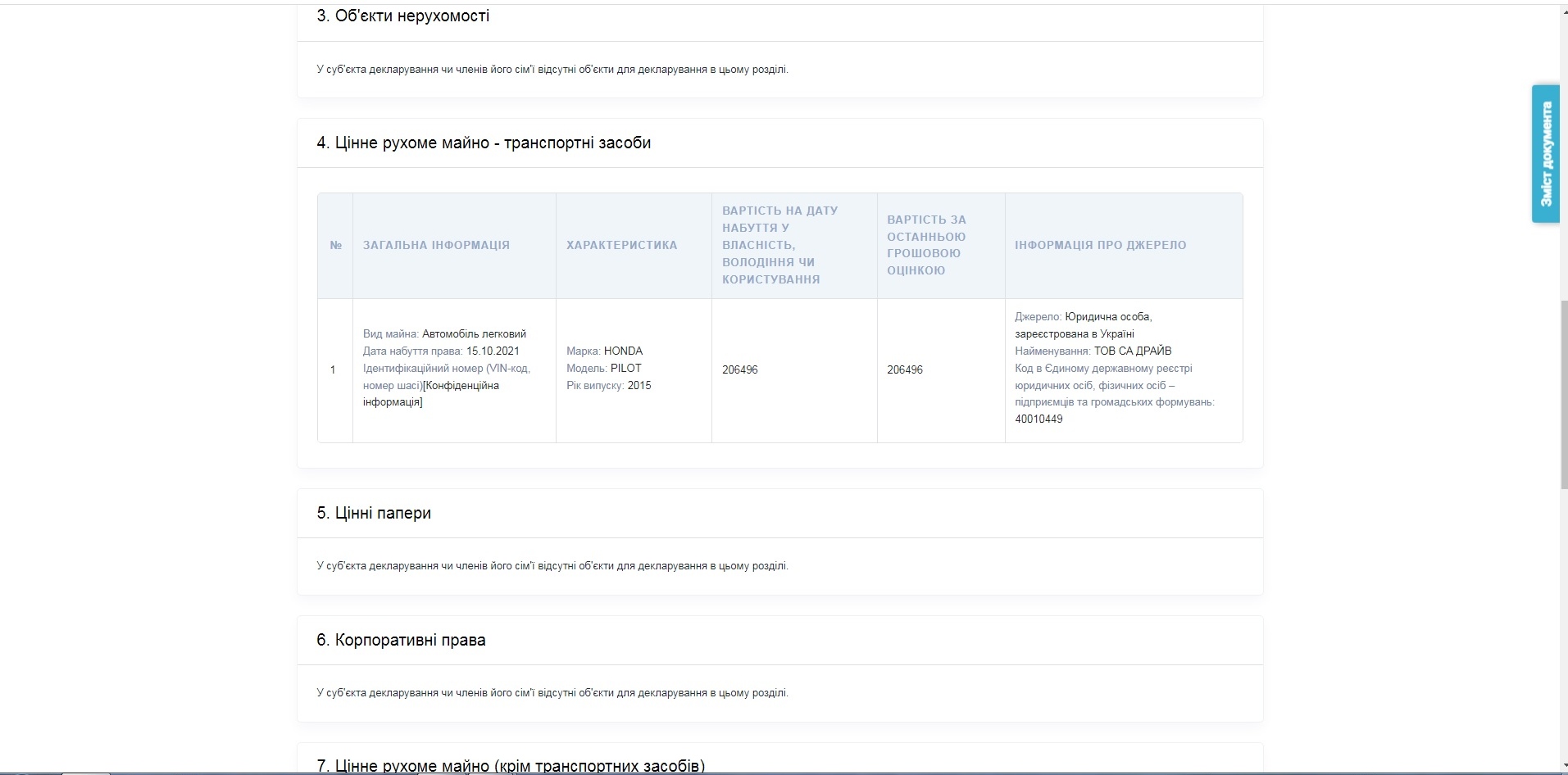The image size is (1568, 775).
Task: Click the HONDA brand value in table
Action: pyautogui.click(x=623, y=351)
